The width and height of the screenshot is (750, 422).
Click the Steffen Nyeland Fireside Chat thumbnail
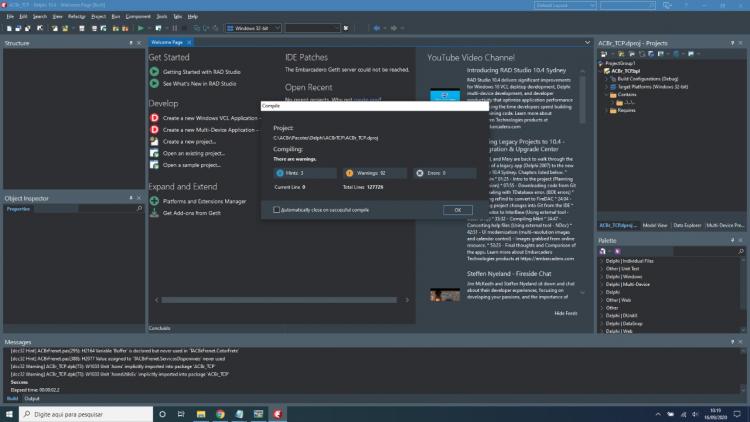tap(445, 295)
